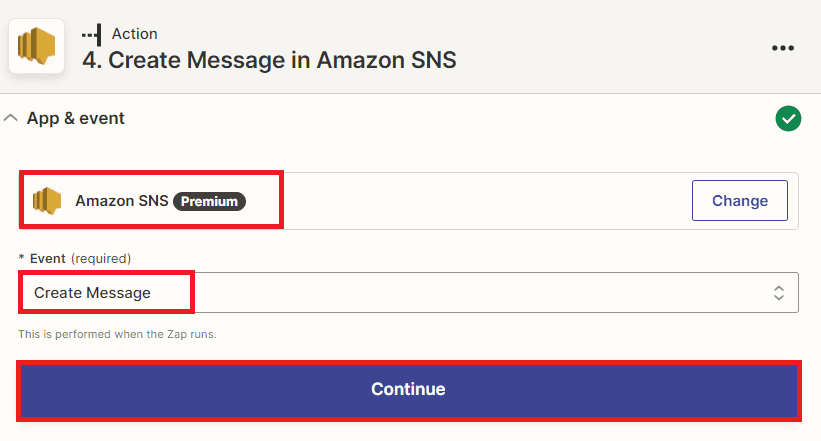This screenshot has width=821, height=441.
Task: Click the Premium badge
Action: coord(209,201)
